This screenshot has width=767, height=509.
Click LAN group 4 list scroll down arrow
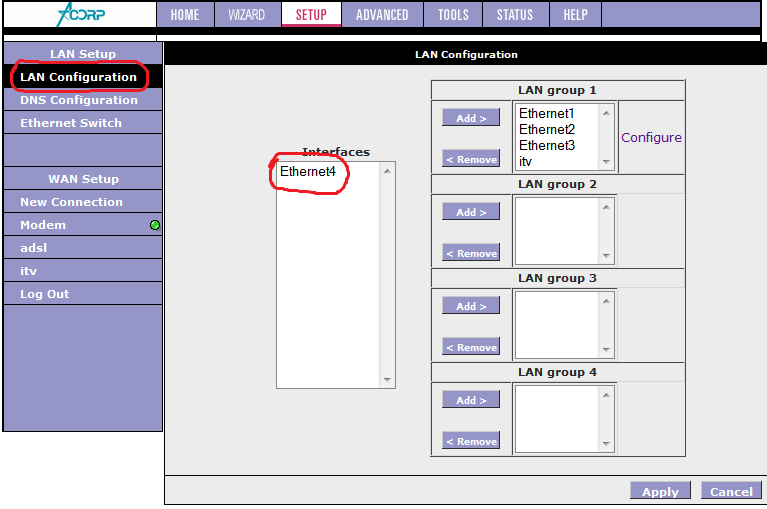pyautogui.click(x=606, y=443)
